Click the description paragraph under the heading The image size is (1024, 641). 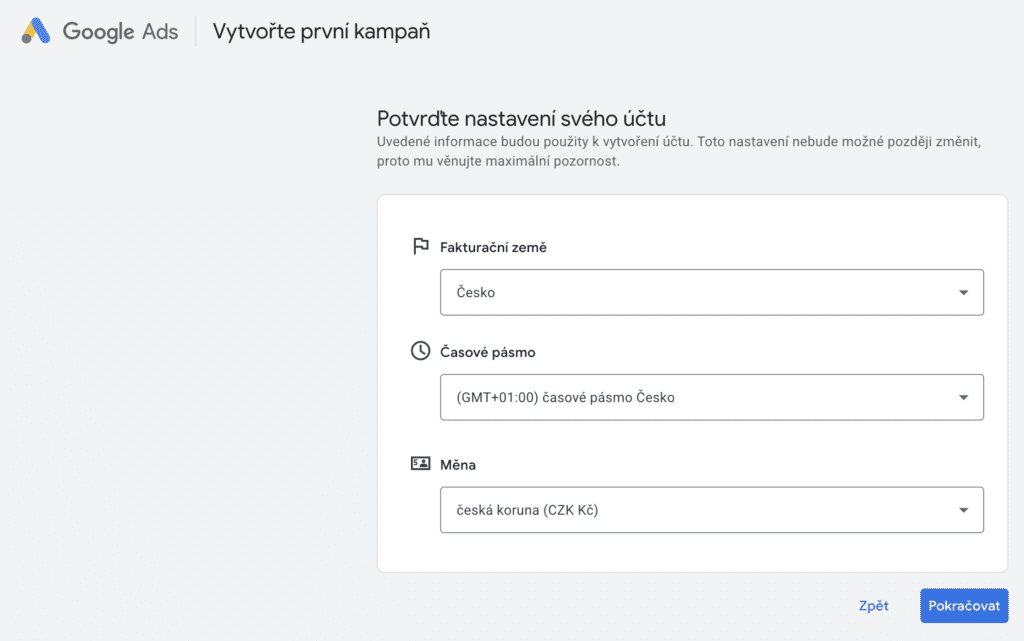point(678,151)
